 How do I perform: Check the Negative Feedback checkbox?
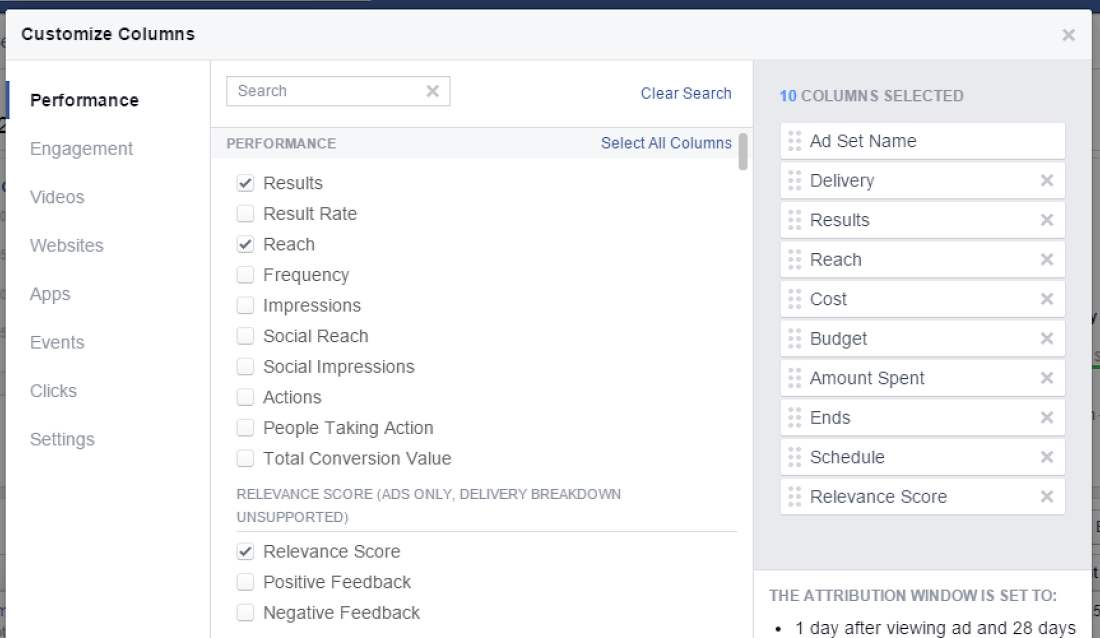(245, 613)
